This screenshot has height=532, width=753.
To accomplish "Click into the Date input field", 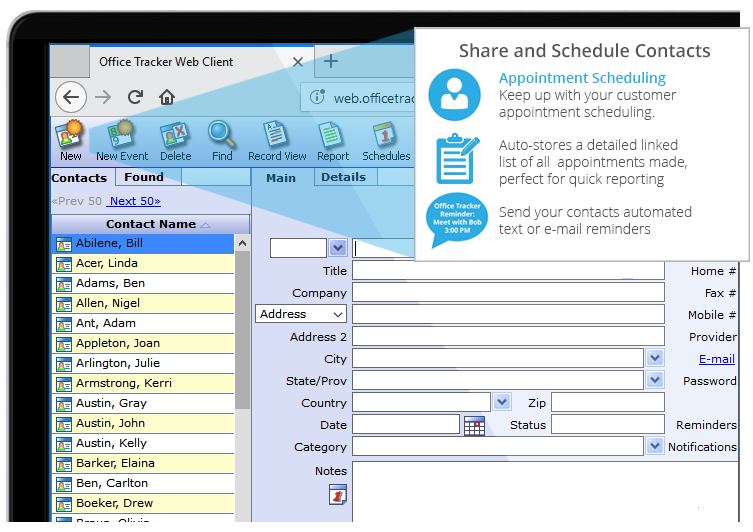I will (x=406, y=424).
